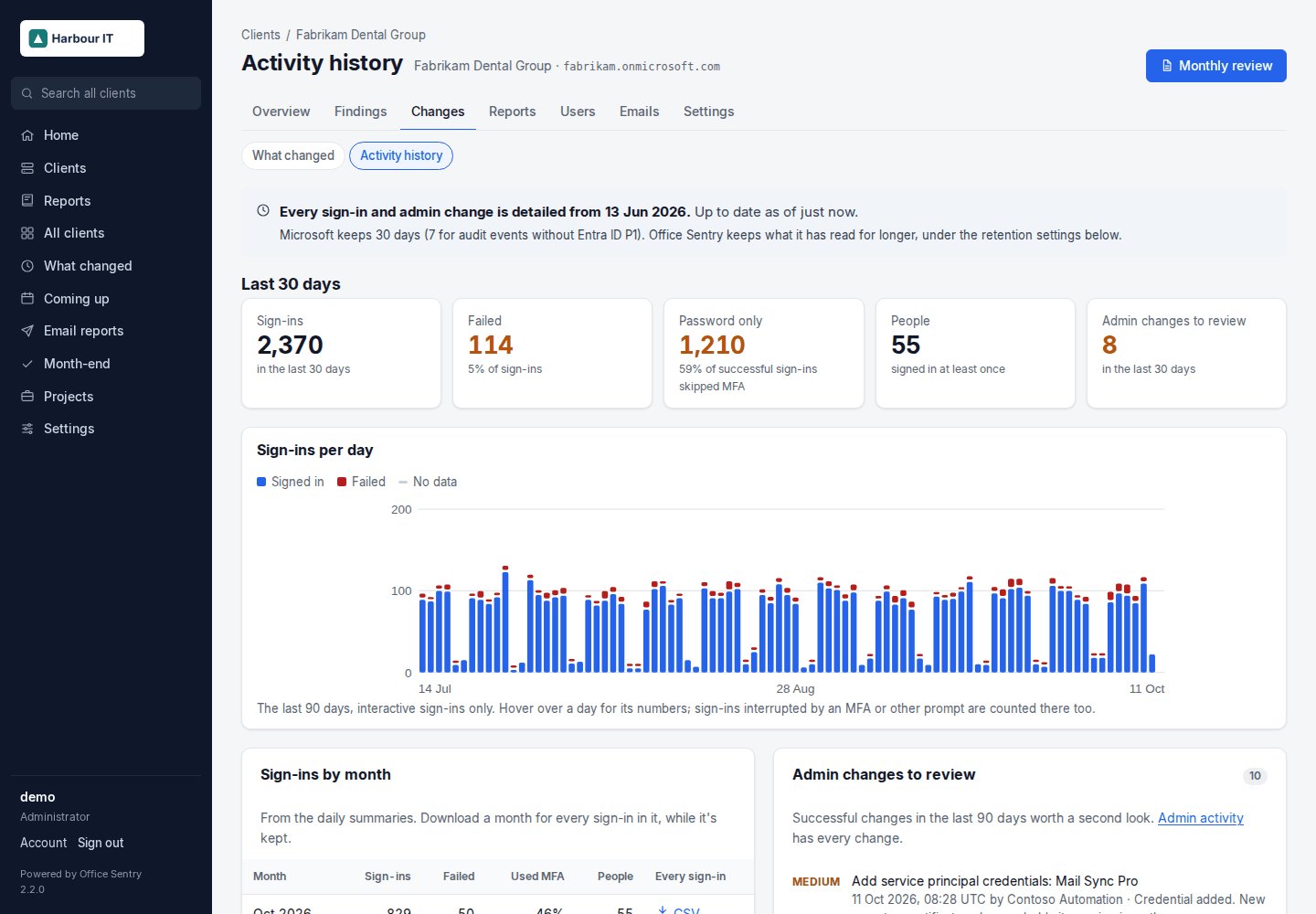Click the All clients grid icon
This screenshot has width=1316, height=914.
point(27,233)
